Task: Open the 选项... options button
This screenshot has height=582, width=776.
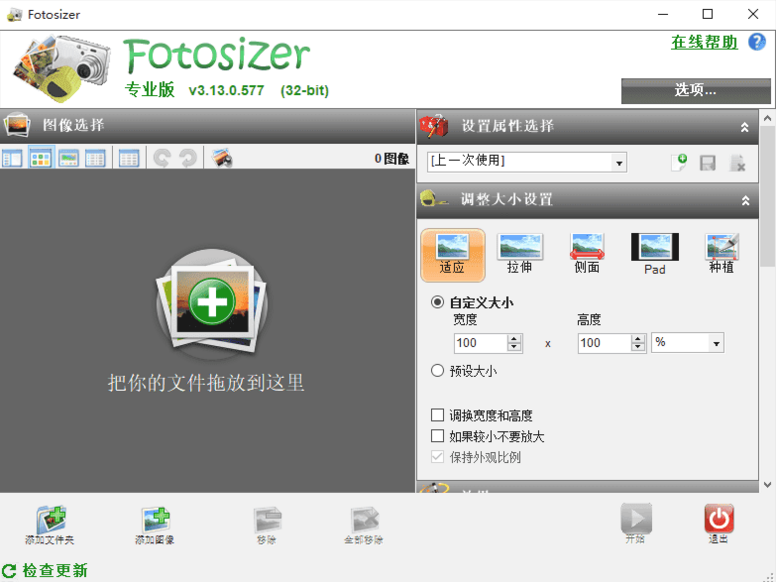Action: click(x=695, y=90)
